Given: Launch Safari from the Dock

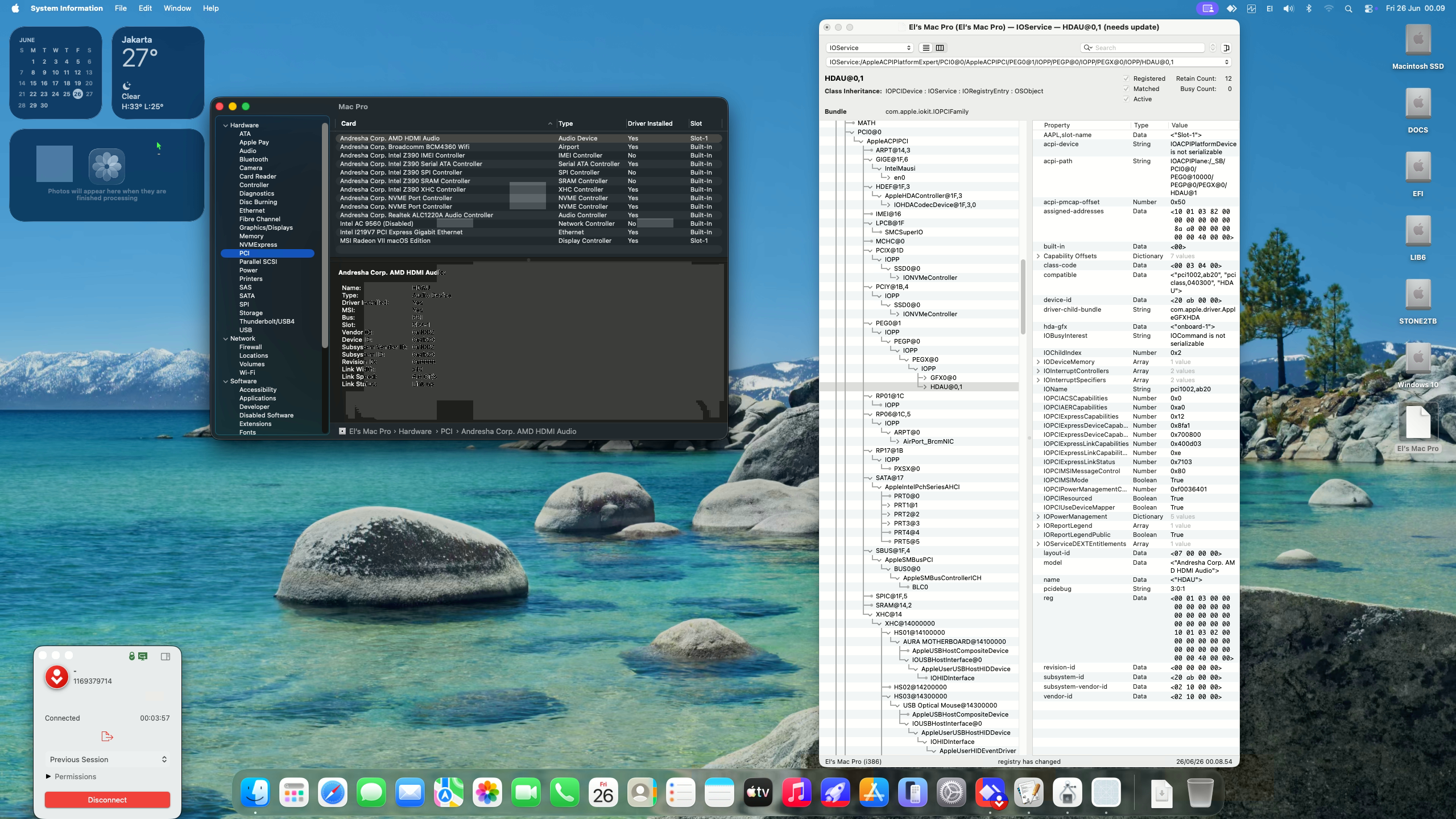Looking at the screenshot, I should click(x=333, y=792).
